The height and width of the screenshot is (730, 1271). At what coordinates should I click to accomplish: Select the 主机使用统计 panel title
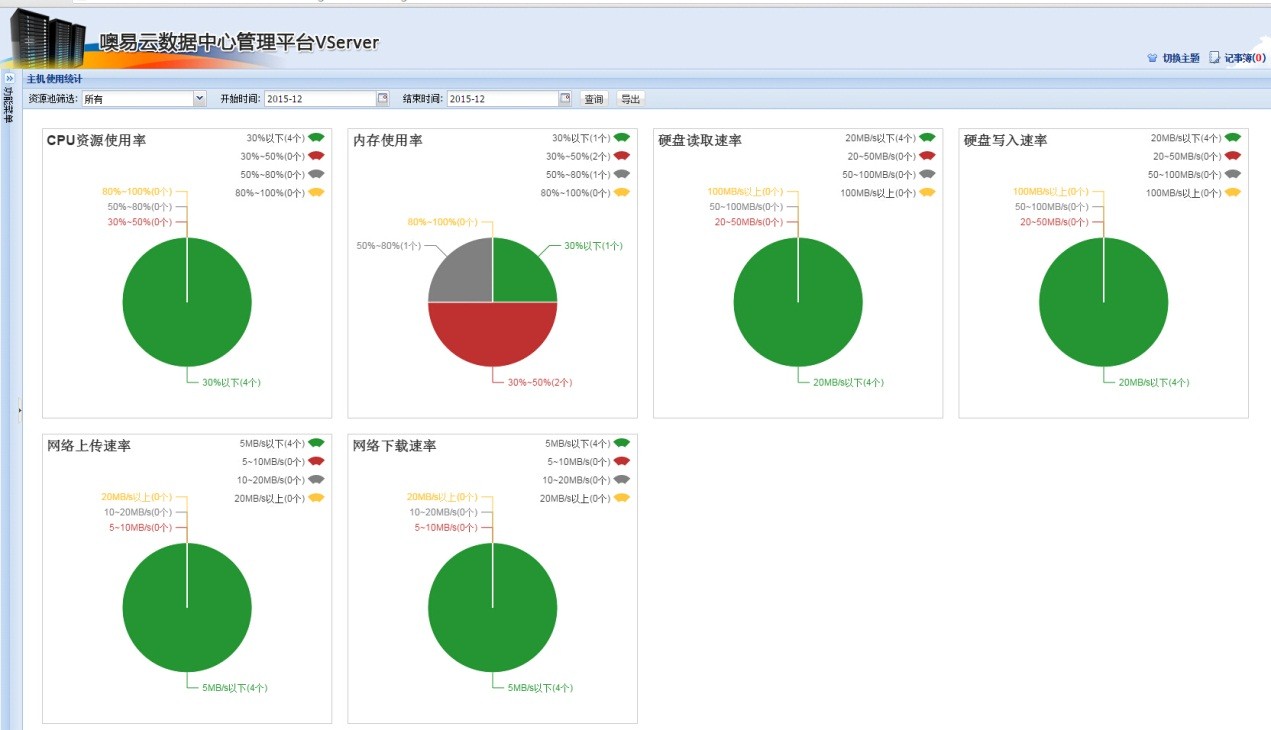tap(54, 79)
